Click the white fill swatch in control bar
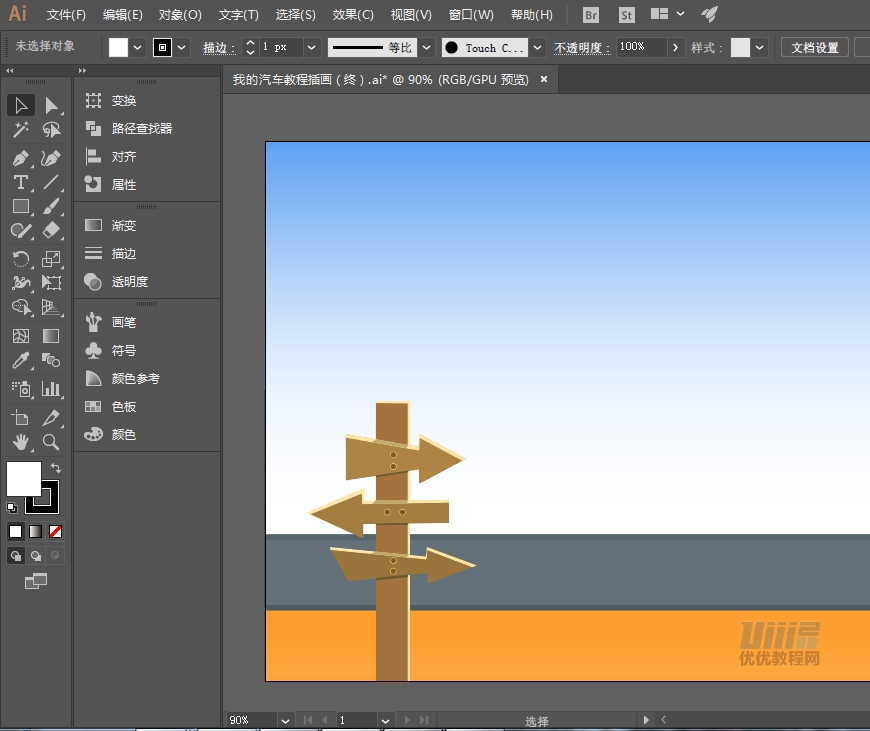Image resolution: width=870 pixels, height=731 pixels. 118,48
